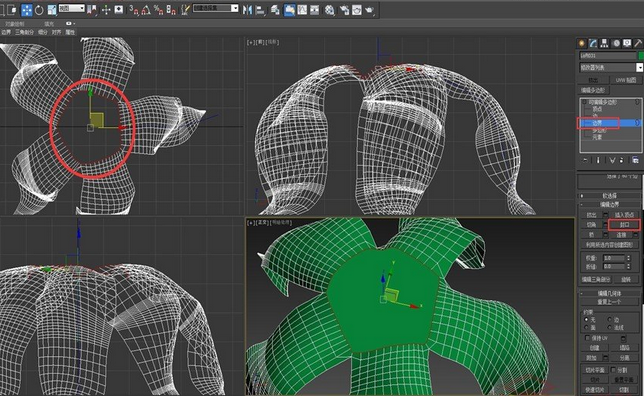The image size is (644, 396).
Task: Click the 权重 weight value field
Action: (614, 258)
